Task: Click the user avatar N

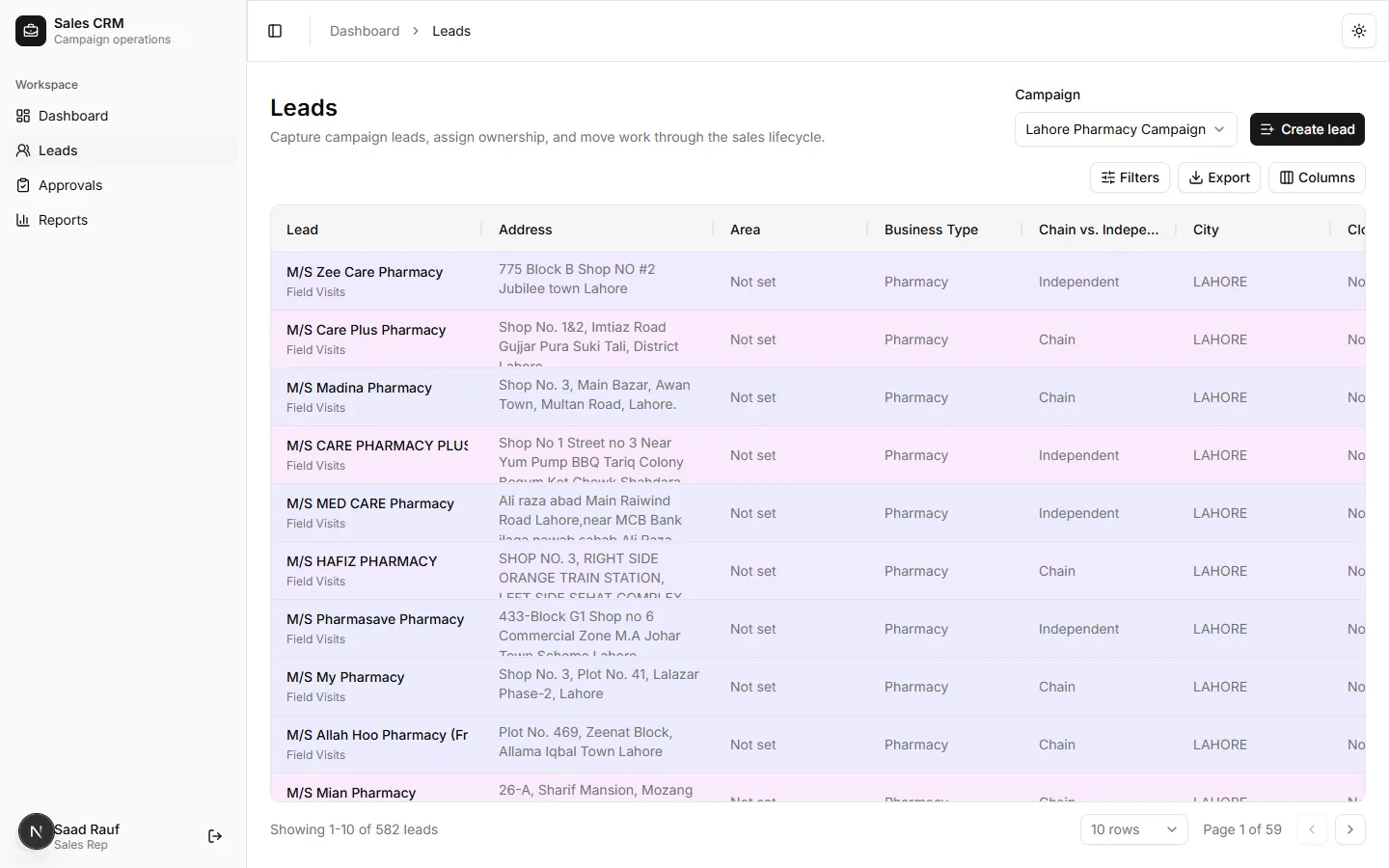Action: 37,831
